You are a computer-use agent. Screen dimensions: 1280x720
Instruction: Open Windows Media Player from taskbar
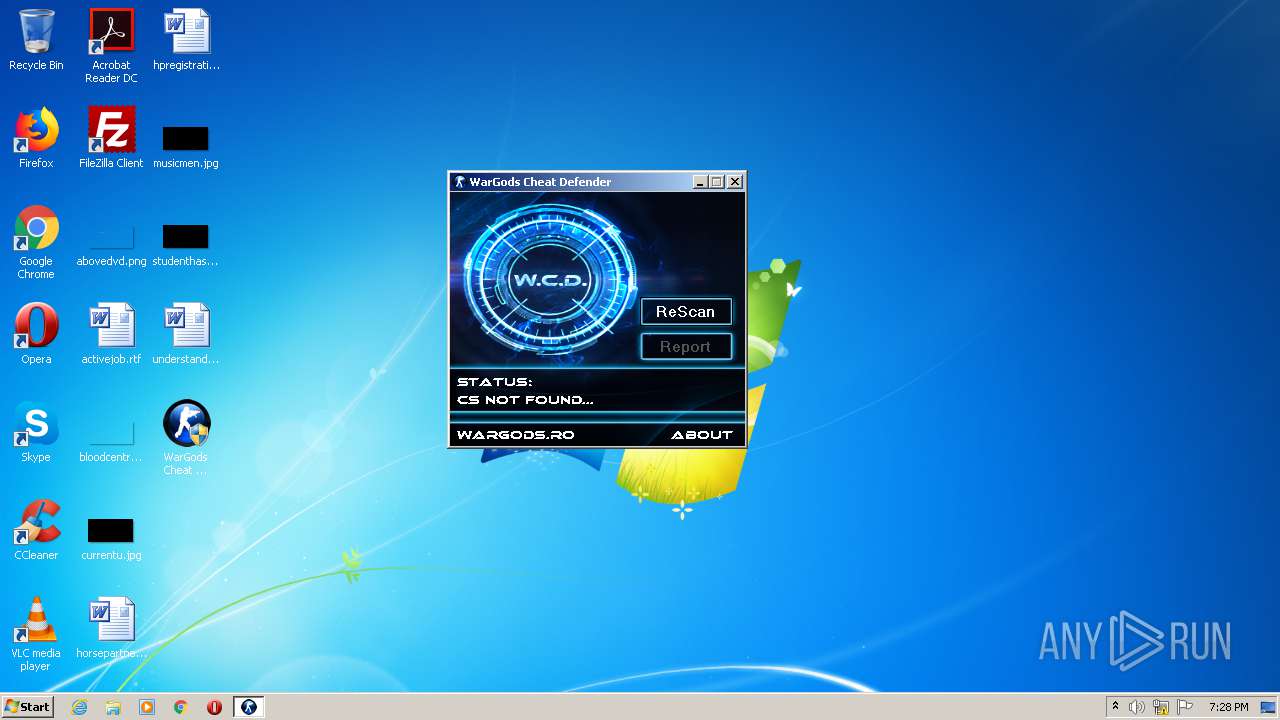(x=147, y=707)
